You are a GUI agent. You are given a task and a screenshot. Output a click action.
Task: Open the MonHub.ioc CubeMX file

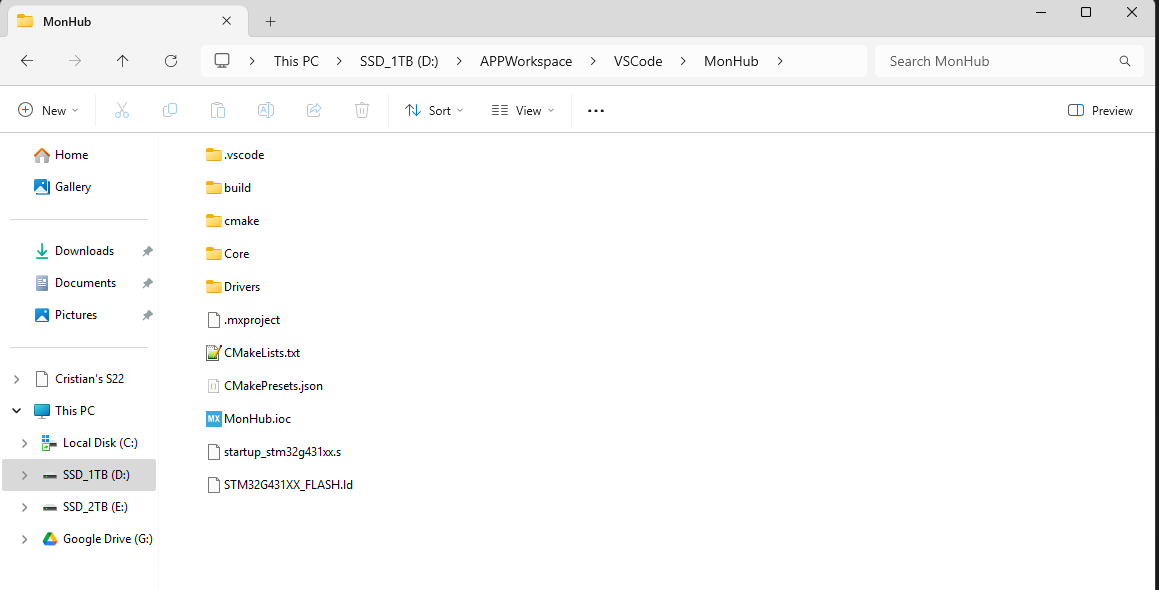tap(248, 418)
